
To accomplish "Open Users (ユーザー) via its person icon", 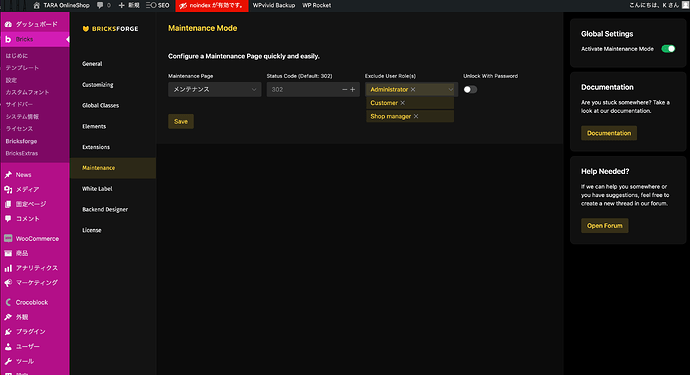I will [x=8, y=346].
